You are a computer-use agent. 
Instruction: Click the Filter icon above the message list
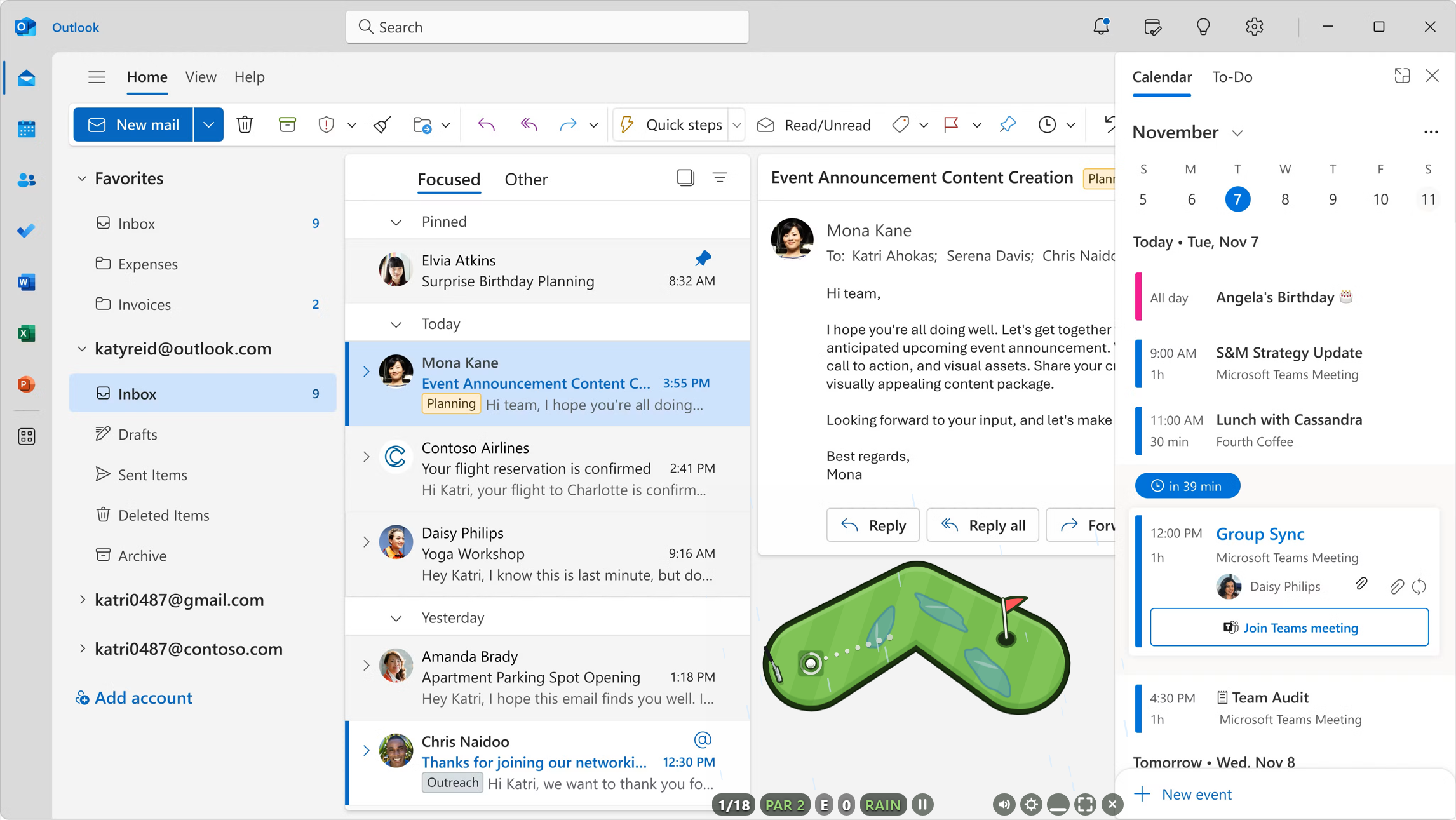(x=720, y=178)
